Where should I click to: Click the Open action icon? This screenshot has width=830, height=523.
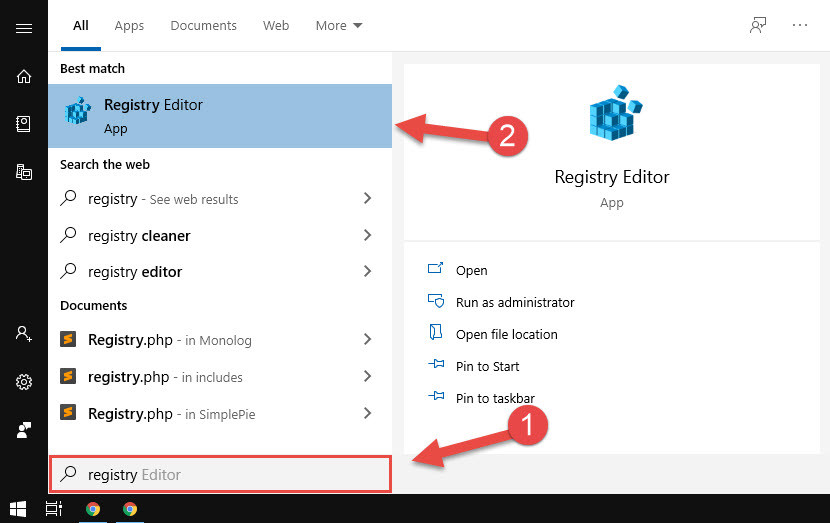[435, 268]
